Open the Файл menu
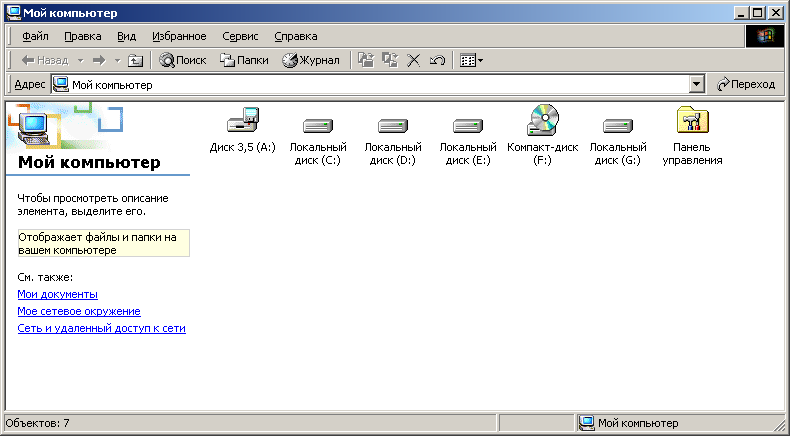 [x=36, y=36]
